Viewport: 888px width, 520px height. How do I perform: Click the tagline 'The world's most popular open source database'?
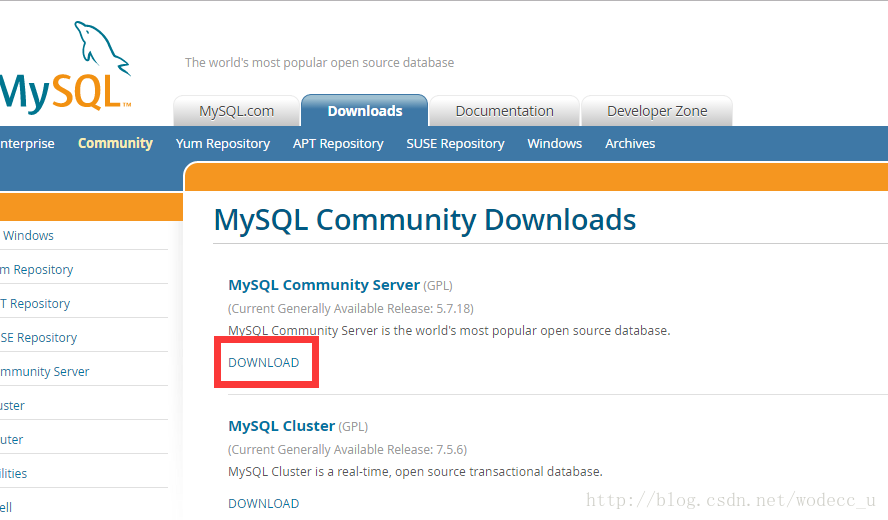click(x=319, y=62)
